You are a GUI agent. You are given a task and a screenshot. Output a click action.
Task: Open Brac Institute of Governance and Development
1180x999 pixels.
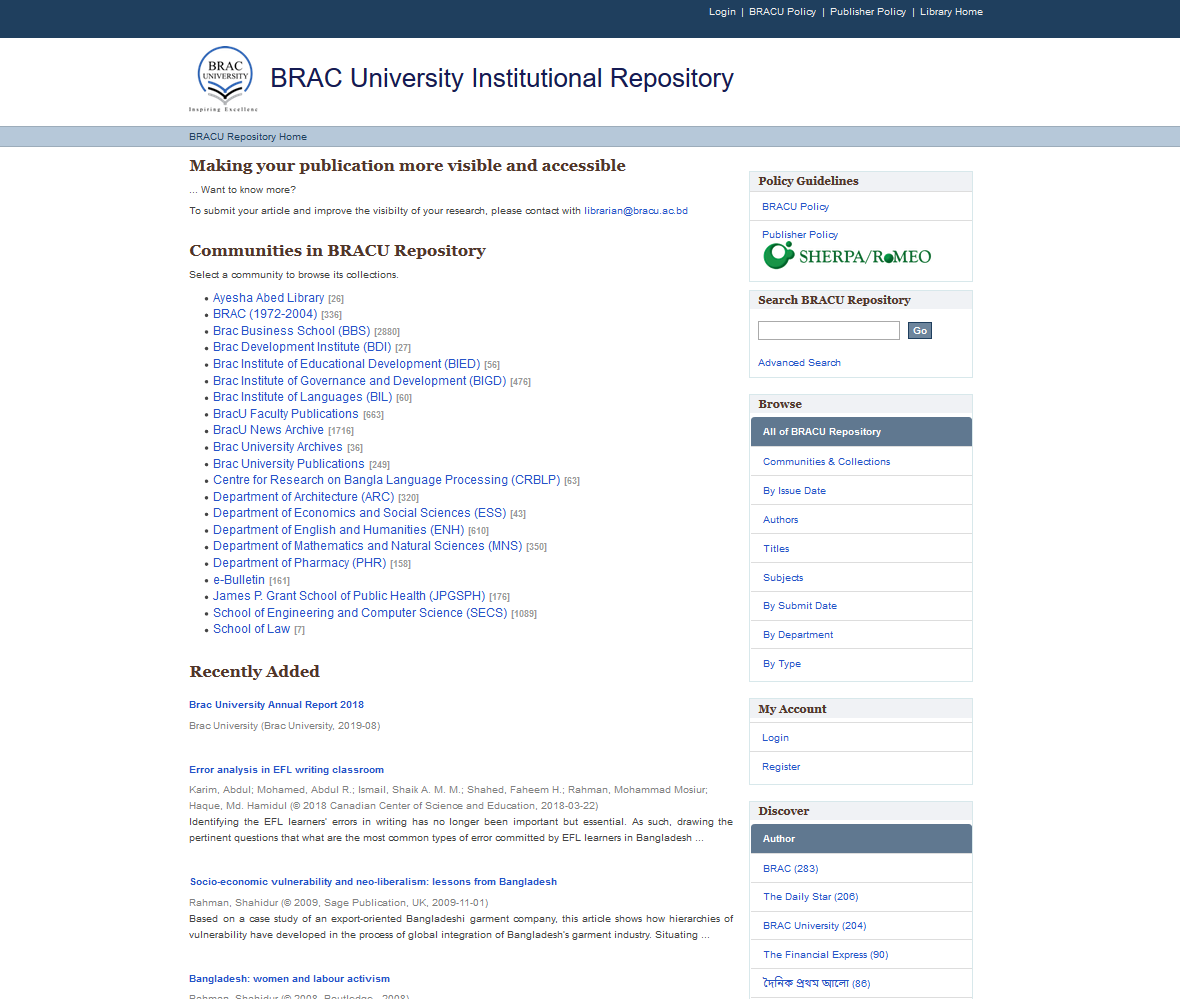click(359, 381)
